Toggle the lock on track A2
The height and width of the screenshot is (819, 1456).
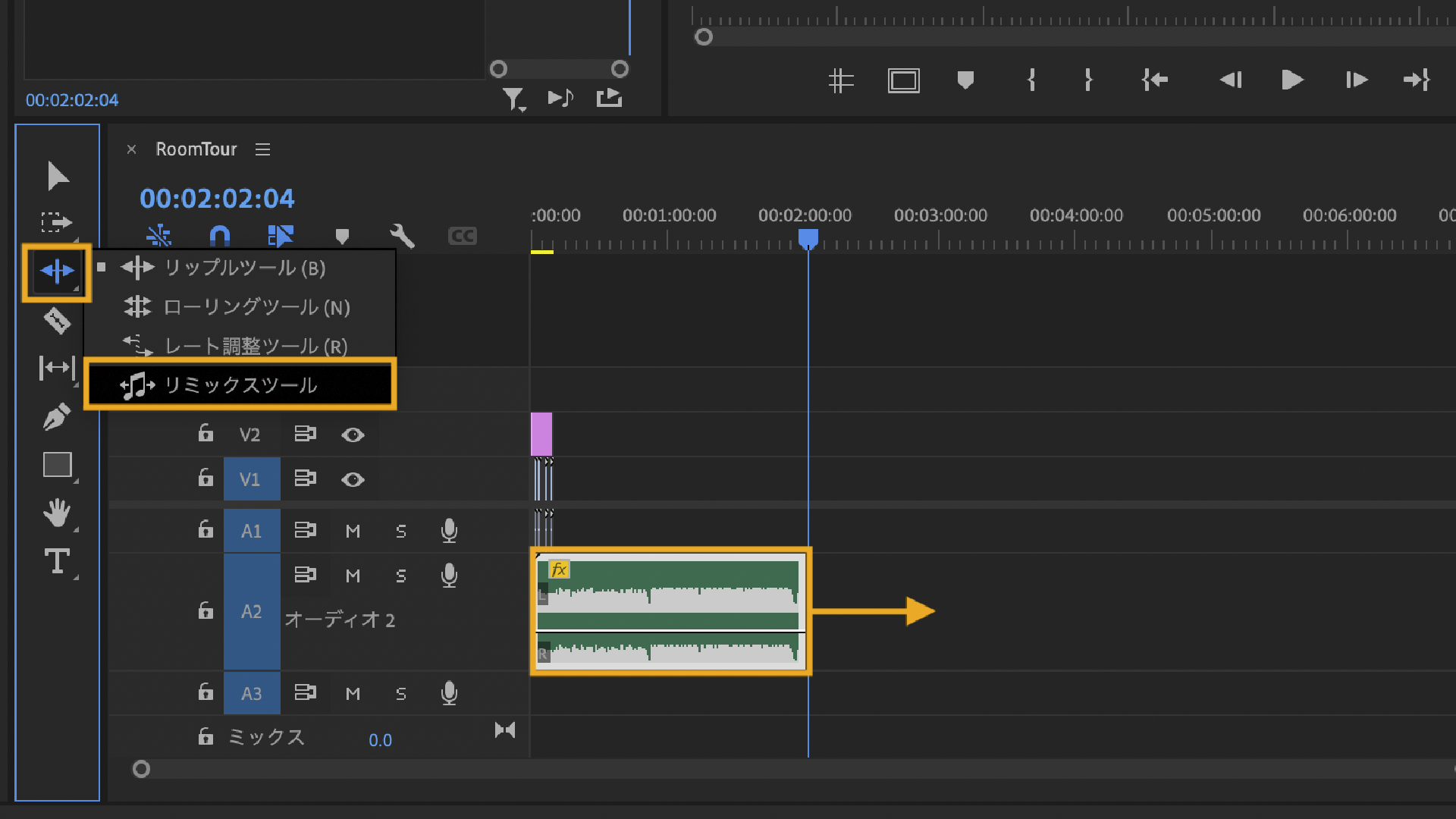pos(206,610)
